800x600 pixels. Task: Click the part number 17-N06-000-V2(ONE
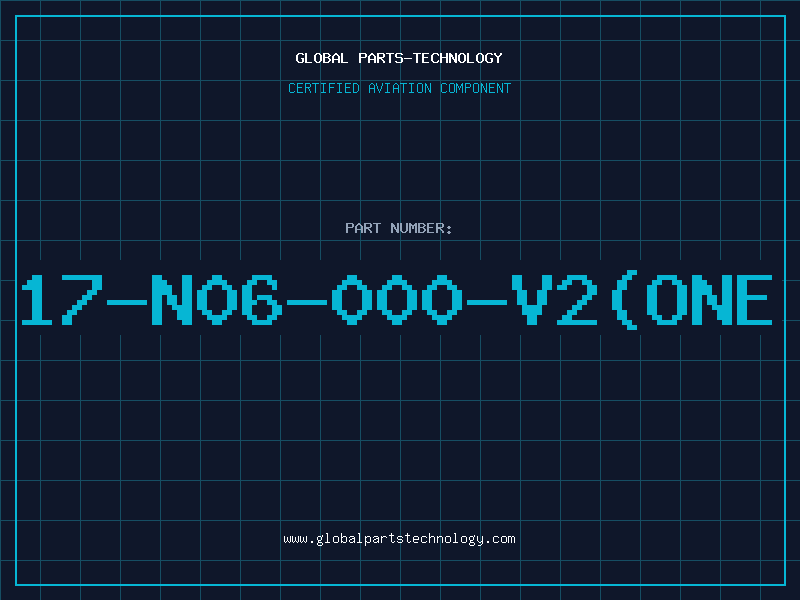[x=396, y=300]
